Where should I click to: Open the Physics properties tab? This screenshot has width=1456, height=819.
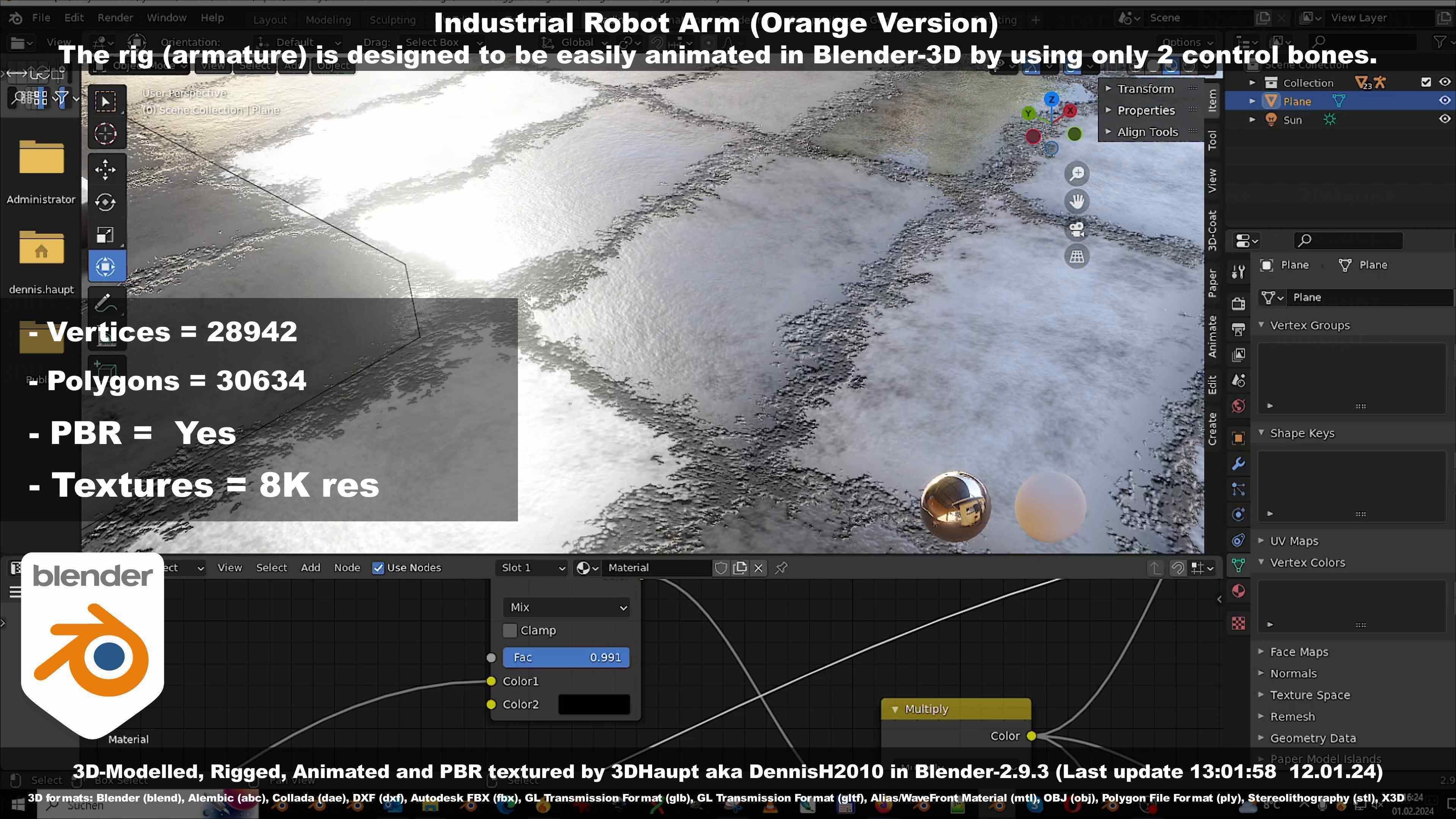1238,515
